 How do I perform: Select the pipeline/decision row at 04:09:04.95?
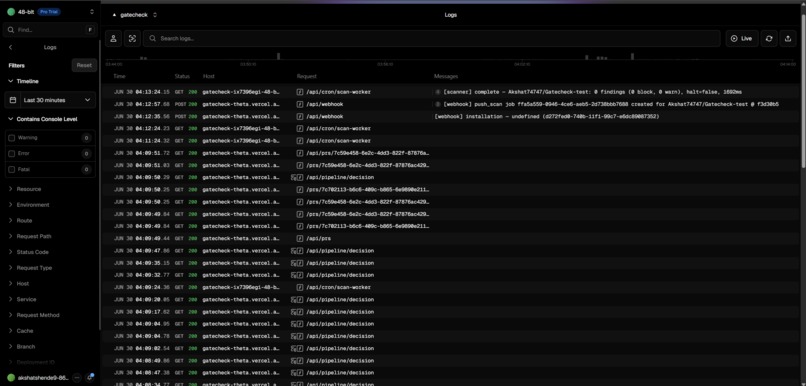(451, 324)
